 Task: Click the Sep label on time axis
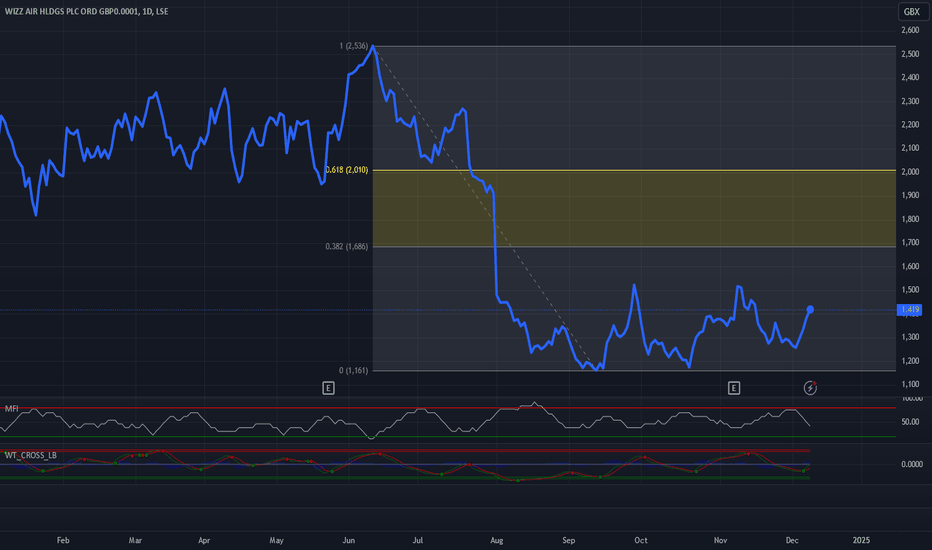pos(568,540)
